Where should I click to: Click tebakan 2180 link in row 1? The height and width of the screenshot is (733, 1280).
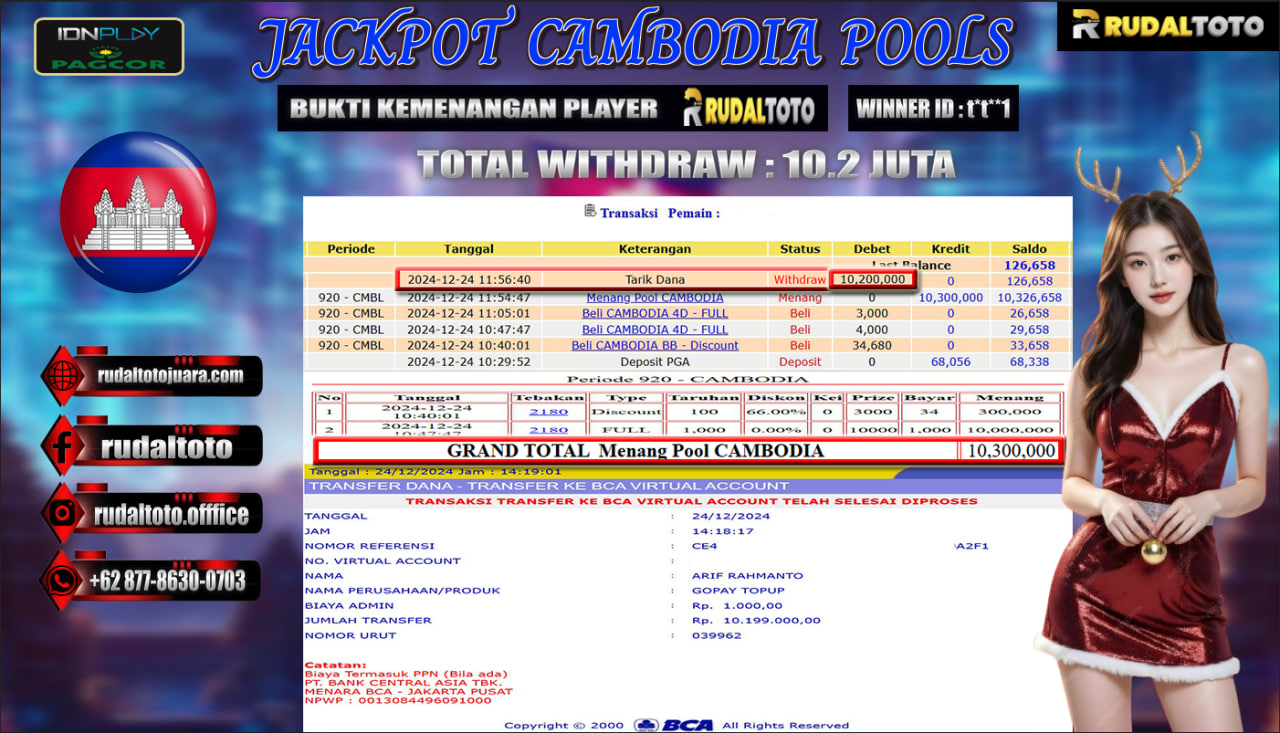tap(548, 411)
